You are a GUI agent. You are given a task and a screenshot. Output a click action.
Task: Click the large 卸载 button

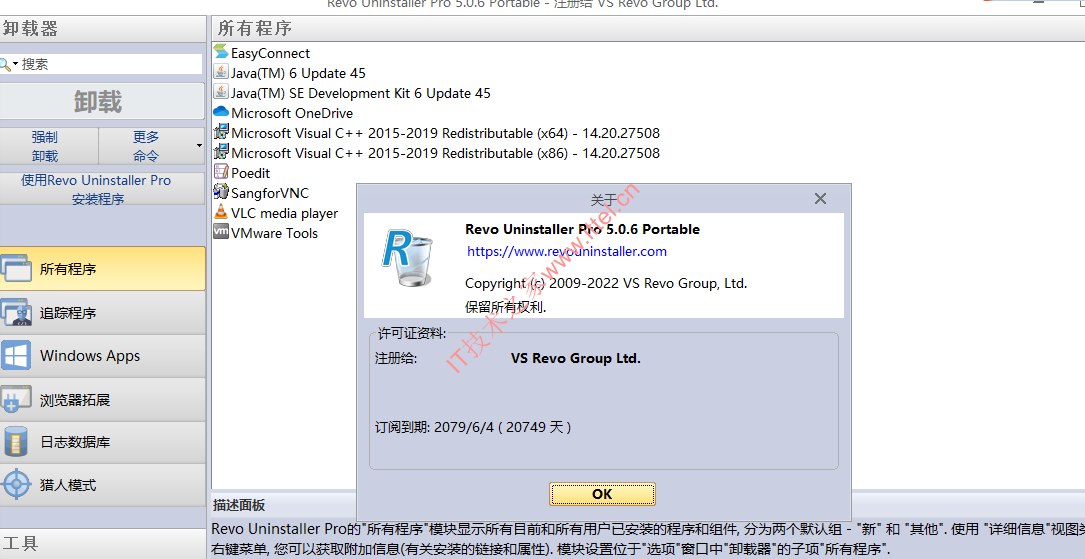102,101
